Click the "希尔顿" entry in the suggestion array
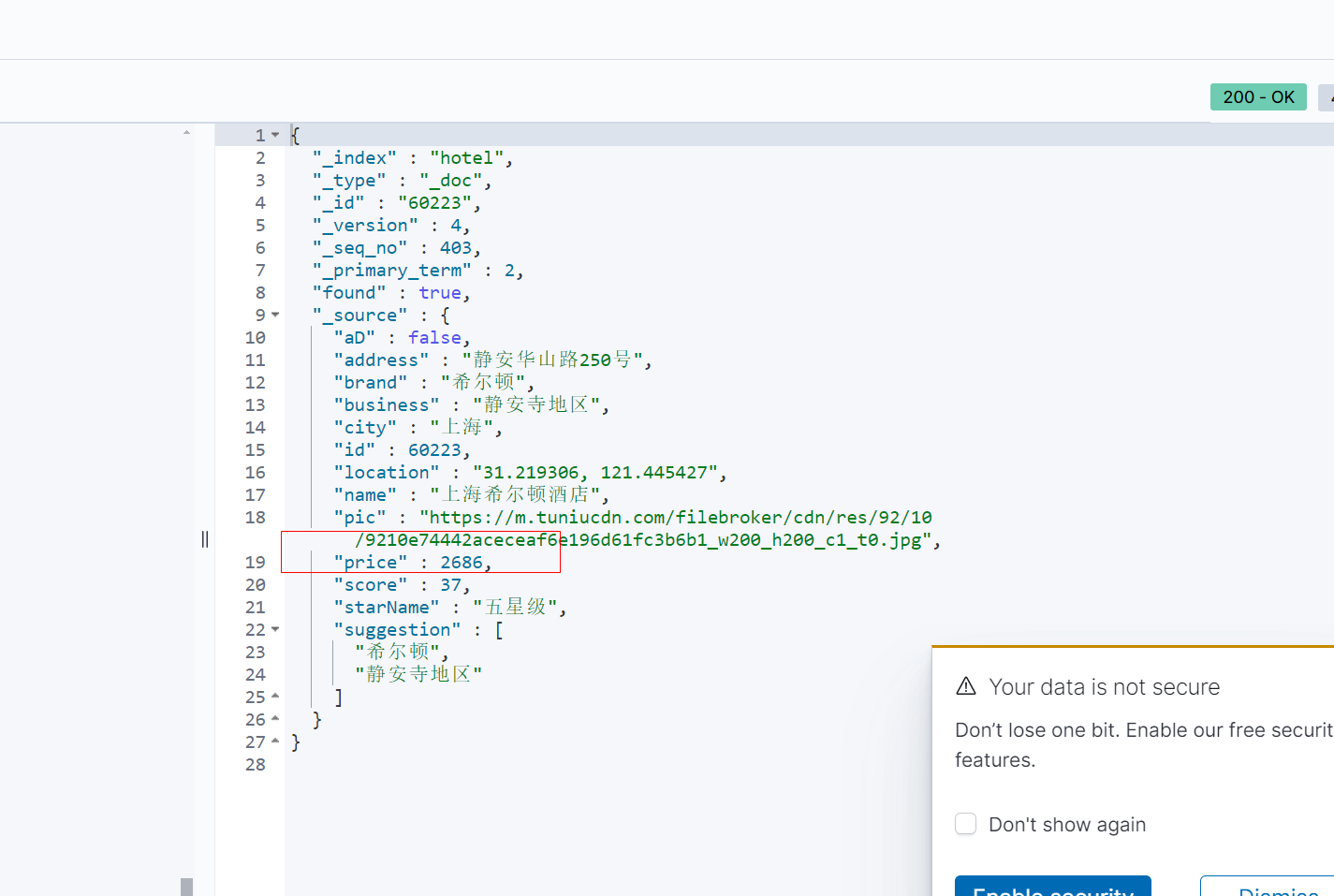Screen dimensions: 1334x896 (x=403, y=652)
